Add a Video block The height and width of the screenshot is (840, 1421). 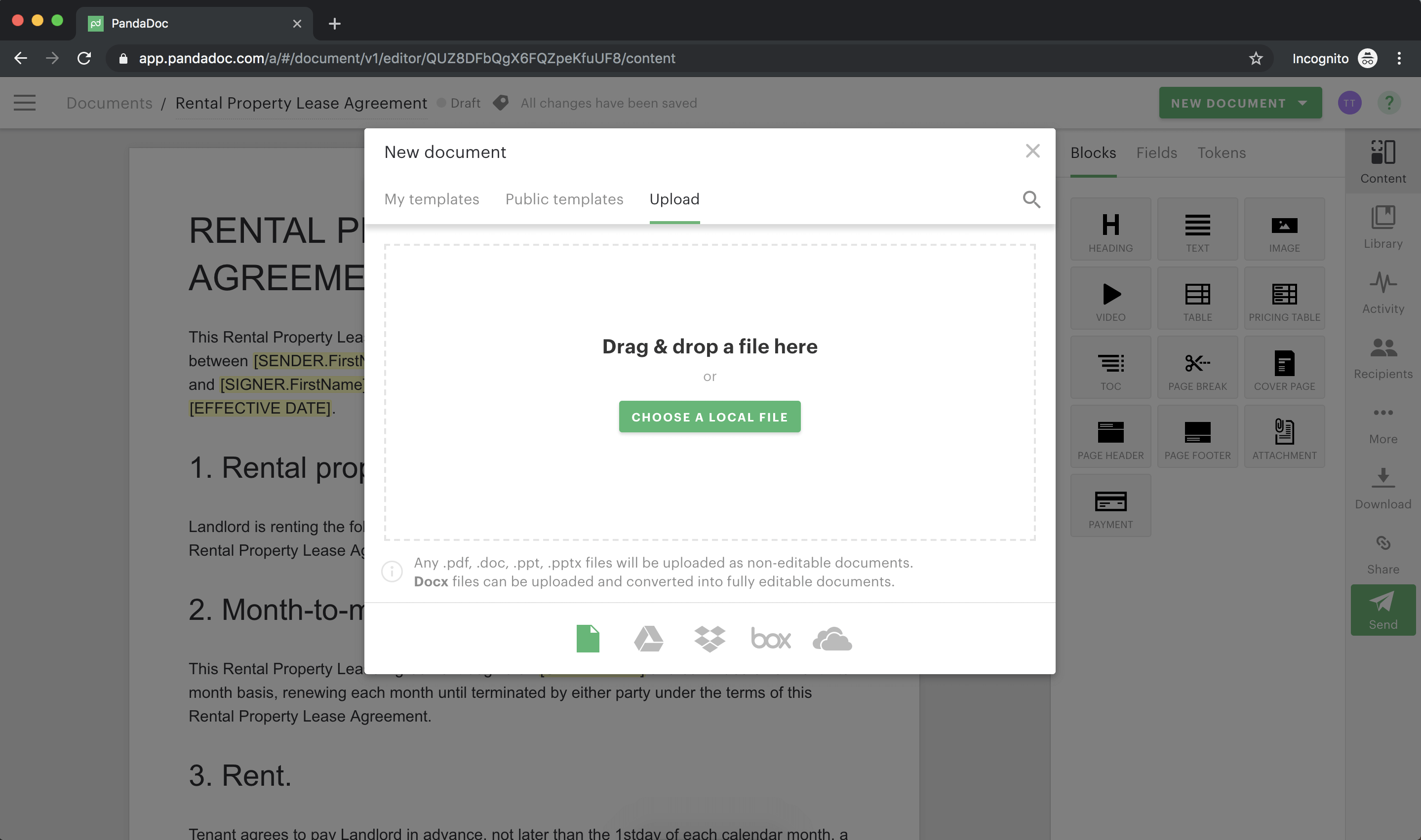click(x=1110, y=298)
